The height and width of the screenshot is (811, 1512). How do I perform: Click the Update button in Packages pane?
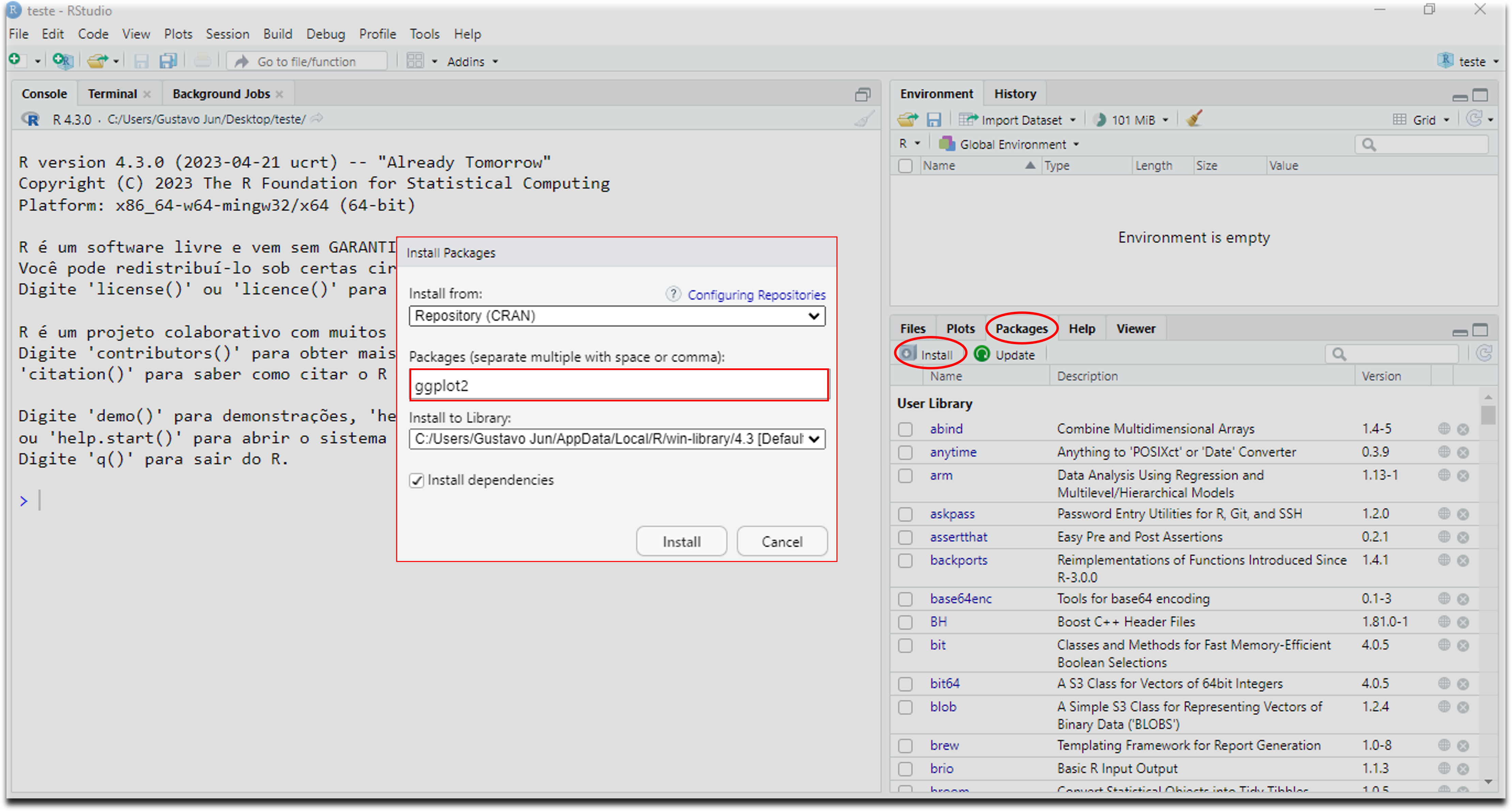click(1005, 355)
